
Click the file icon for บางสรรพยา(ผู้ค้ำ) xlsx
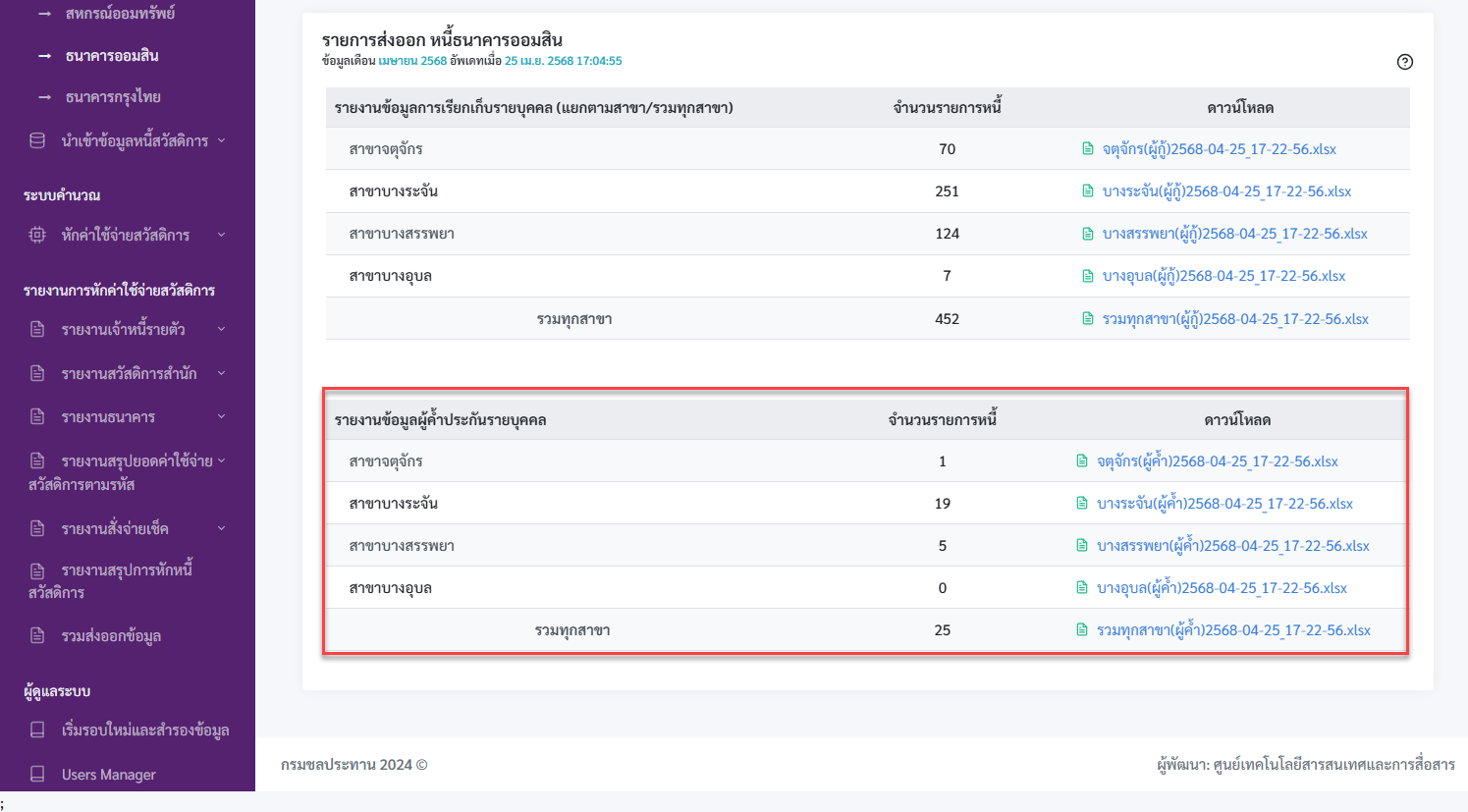click(1082, 546)
